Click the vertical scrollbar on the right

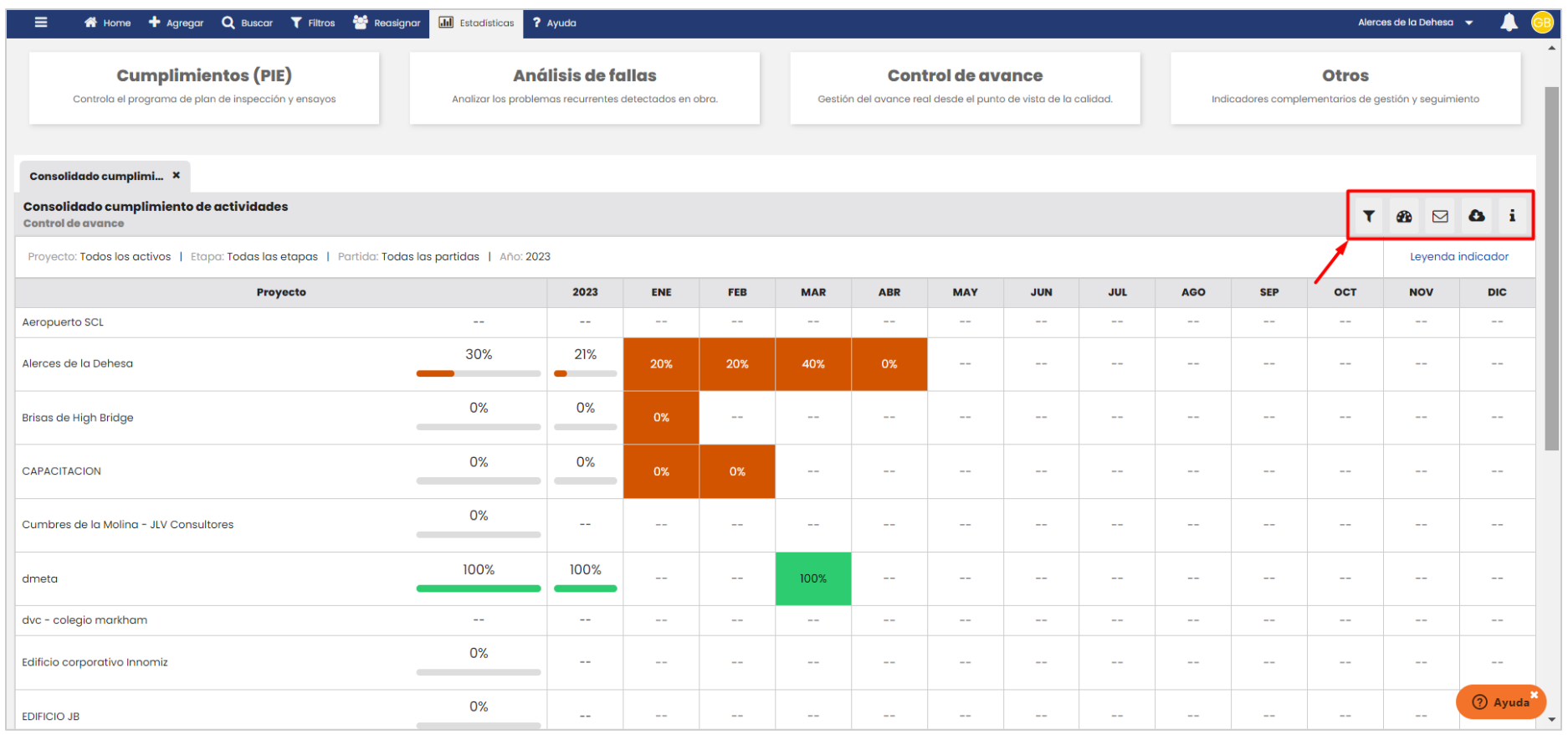click(x=1552, y=268)
